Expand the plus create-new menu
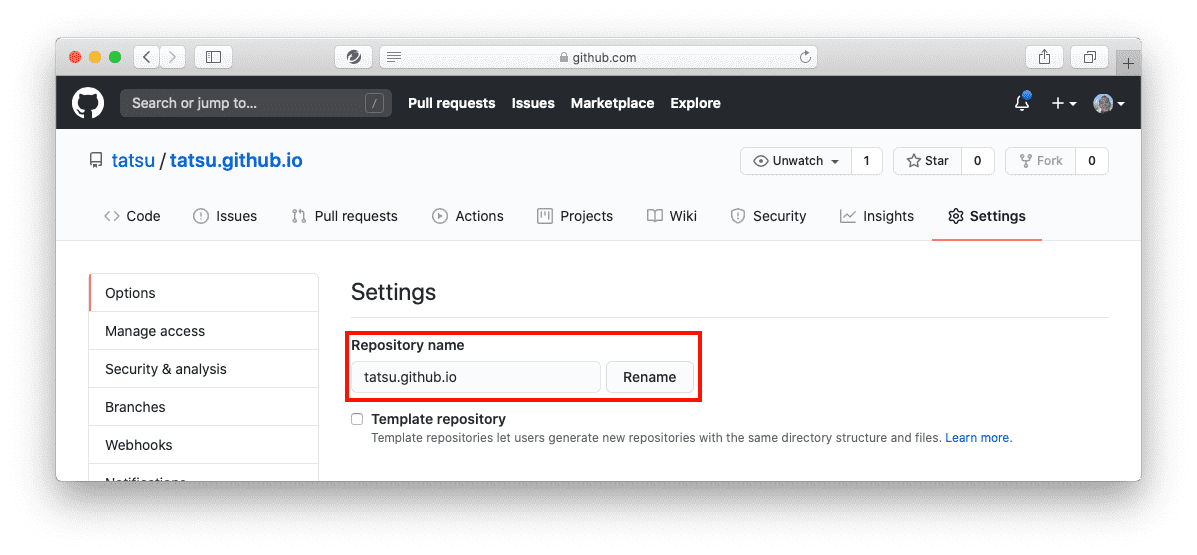This screenshot has height=555, width=1197. [1064, 103]
